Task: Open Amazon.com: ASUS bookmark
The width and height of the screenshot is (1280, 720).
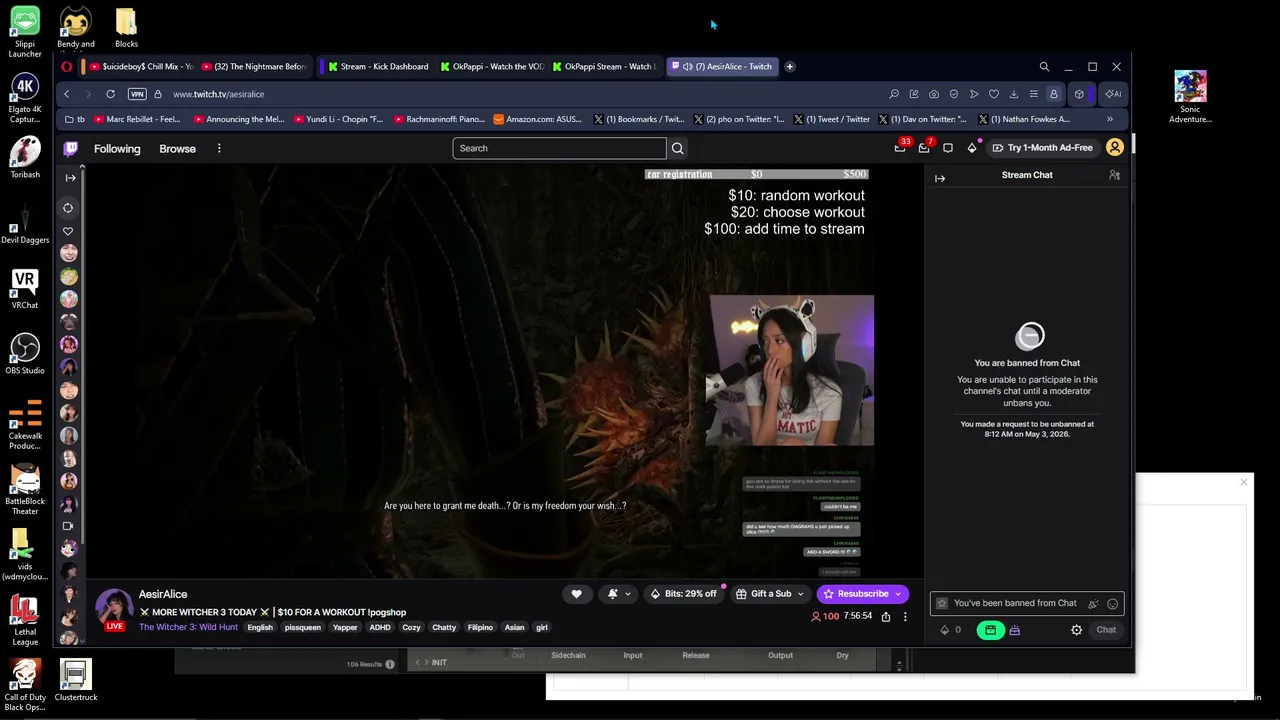Action: coord(537,119)
